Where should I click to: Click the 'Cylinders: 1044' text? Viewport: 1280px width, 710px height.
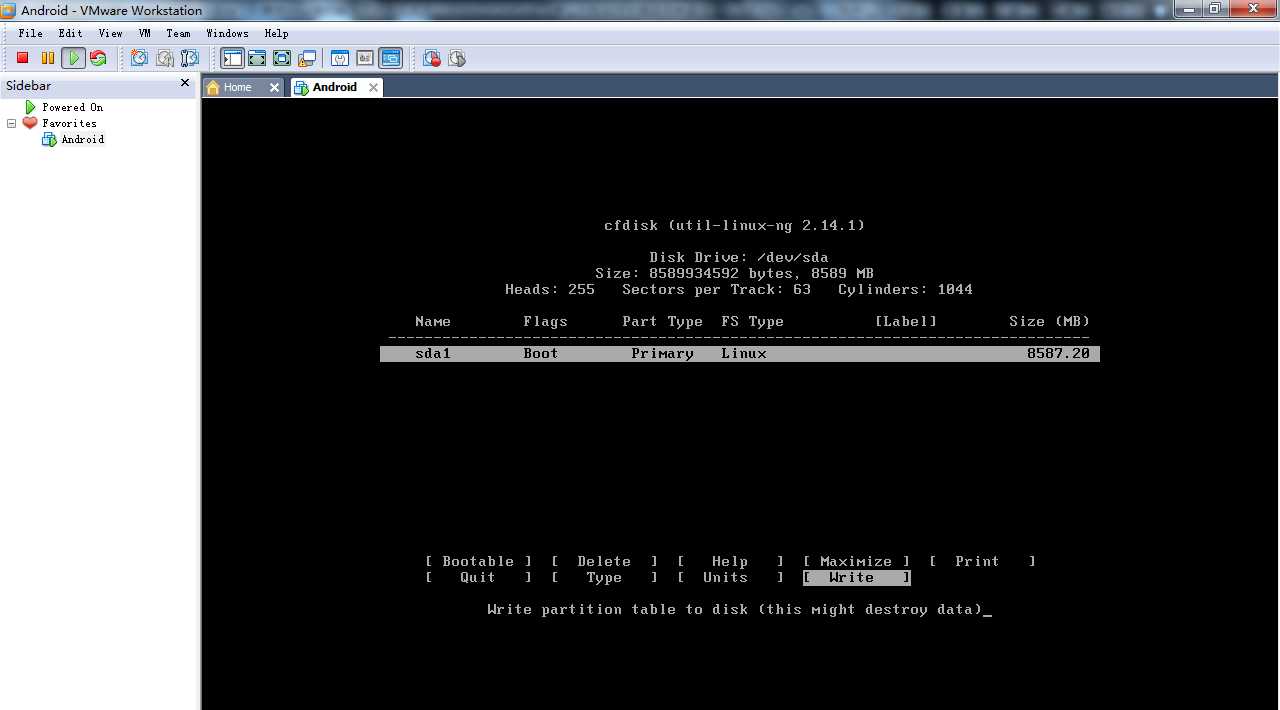click(x=905, y=290)
